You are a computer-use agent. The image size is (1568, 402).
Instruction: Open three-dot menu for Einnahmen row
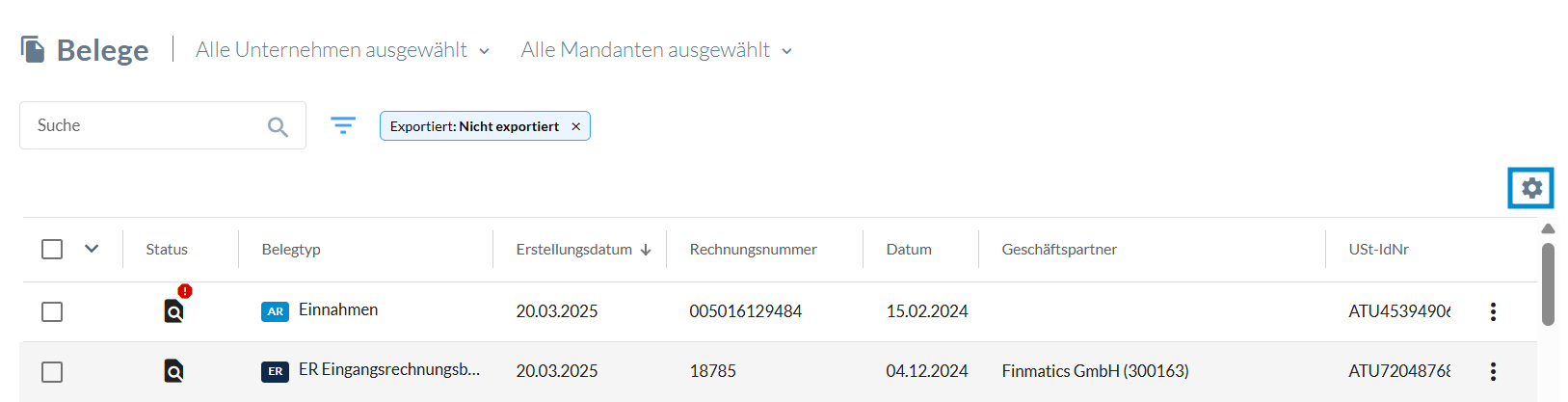point(1493,311)
